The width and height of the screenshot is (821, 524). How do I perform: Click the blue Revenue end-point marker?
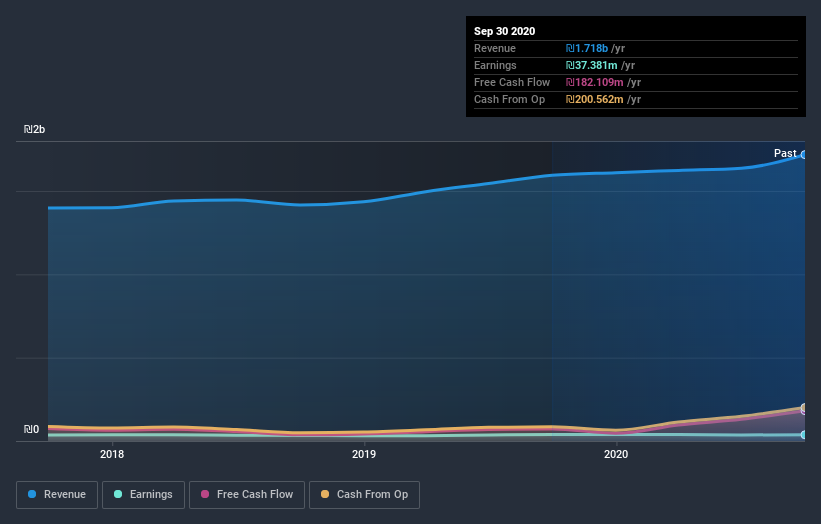click(804, 155)
